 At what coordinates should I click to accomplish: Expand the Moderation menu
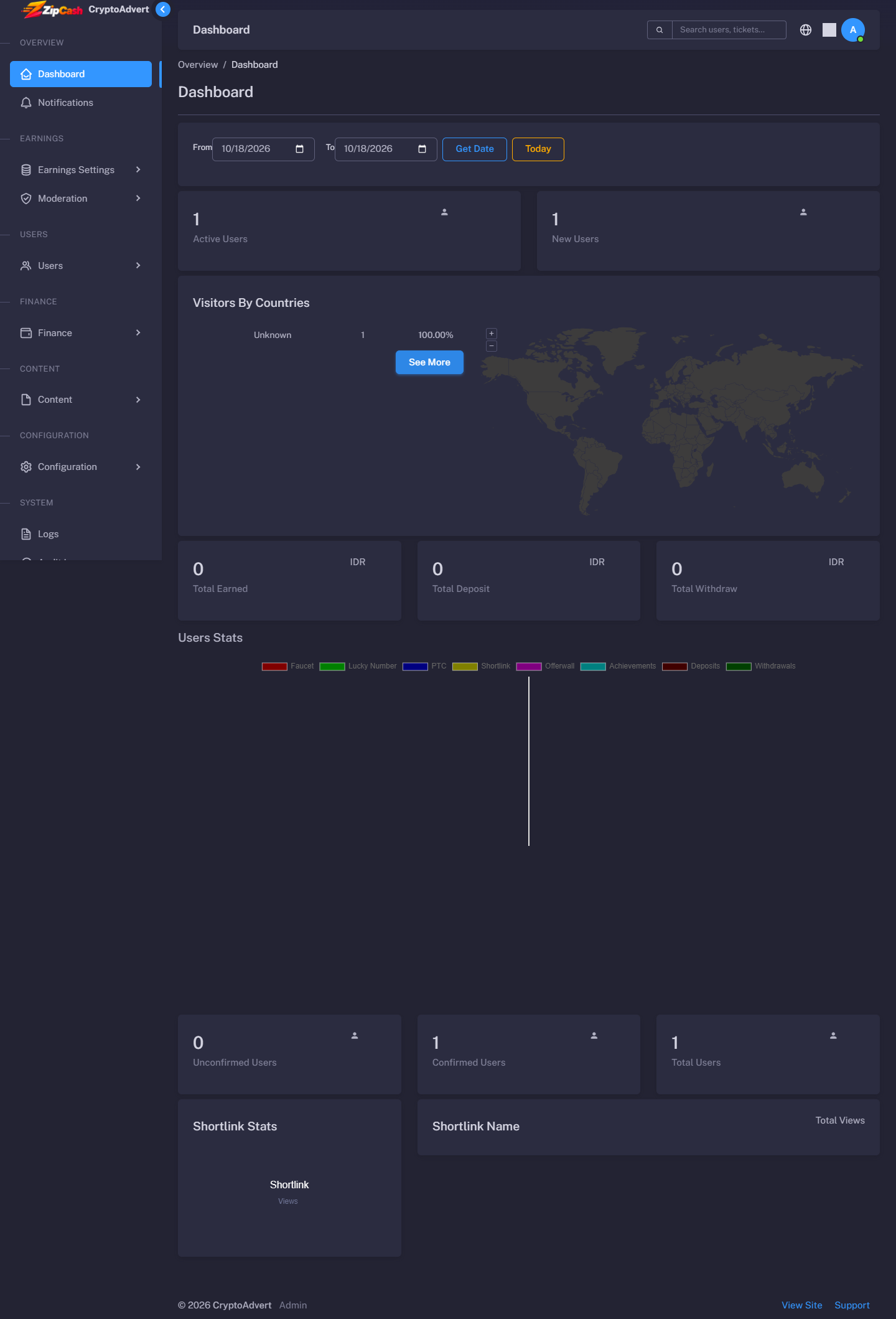pyautogui.click(x=81, y=199)
